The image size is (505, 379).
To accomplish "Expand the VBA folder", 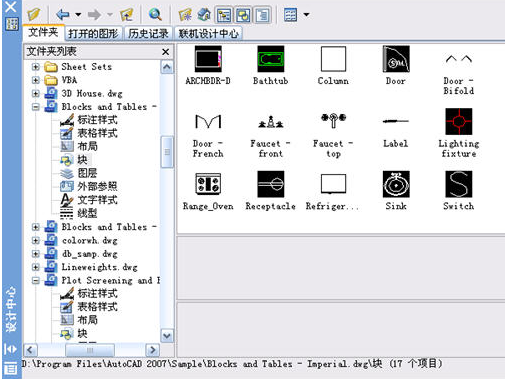I will click(35, 80).
